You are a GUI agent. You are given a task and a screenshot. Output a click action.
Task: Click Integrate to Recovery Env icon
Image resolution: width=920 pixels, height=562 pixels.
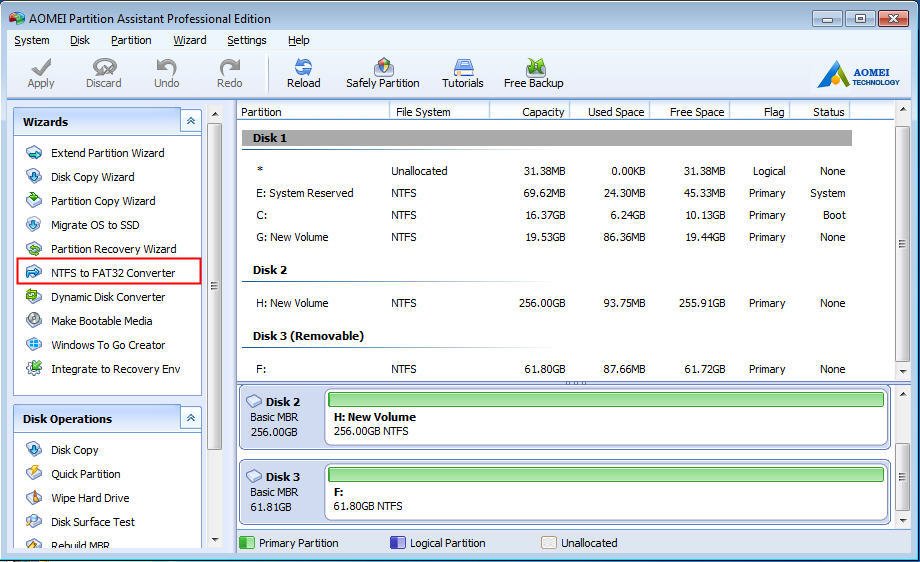(x=34, y=368)
